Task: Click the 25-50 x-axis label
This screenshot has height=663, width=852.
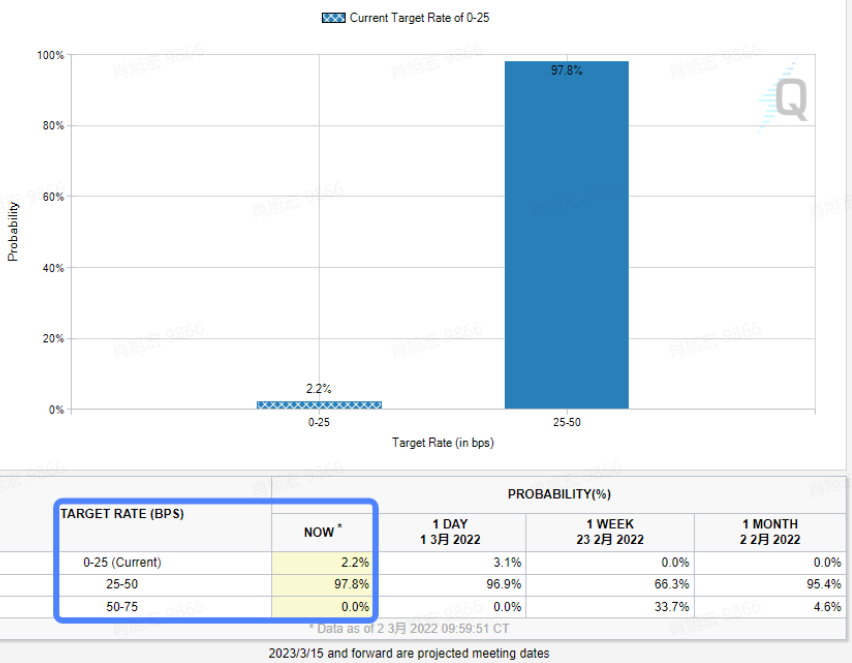Action: point(566,422)
